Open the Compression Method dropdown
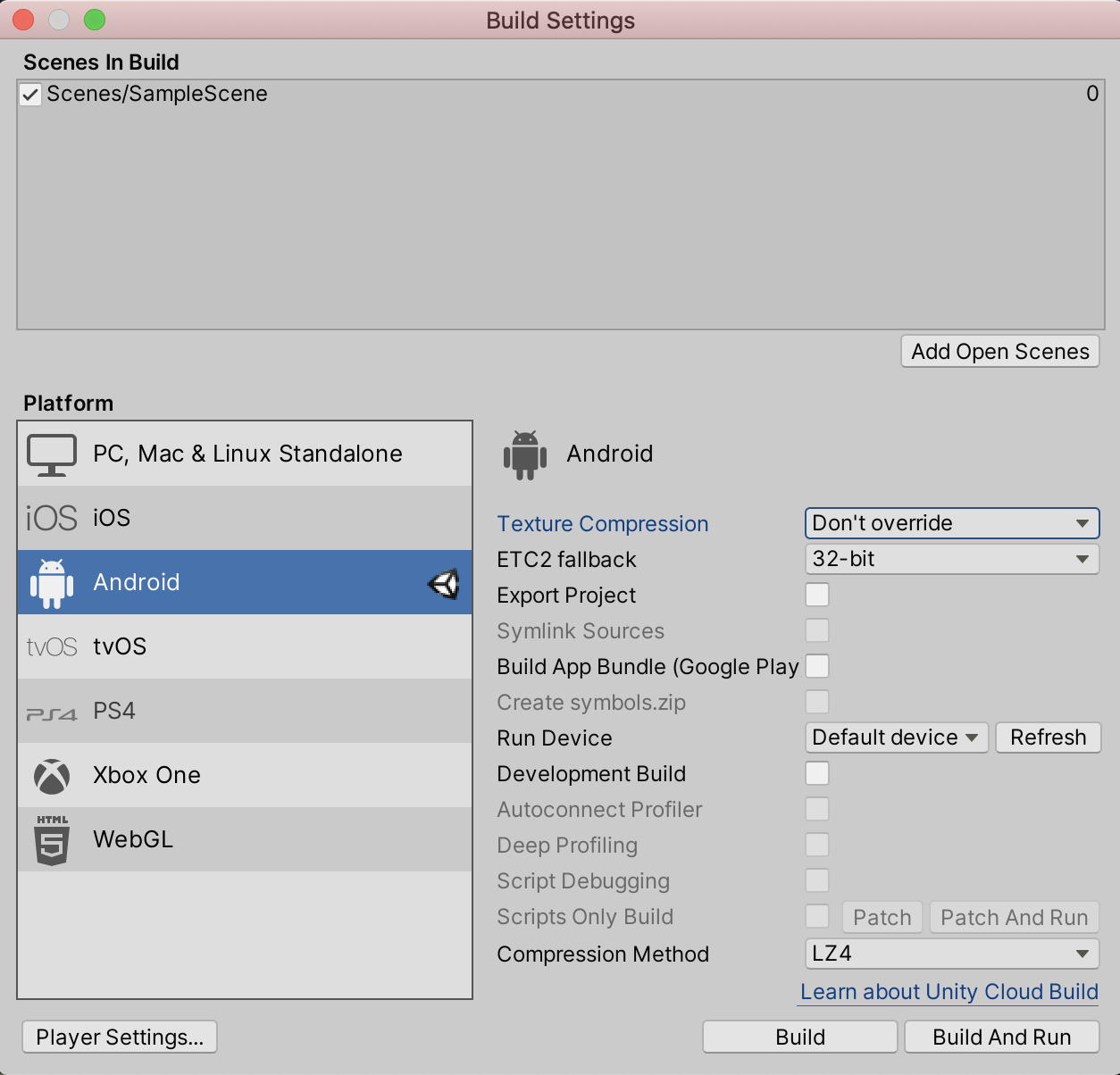 pyautogui.click(x=952, y=954)
